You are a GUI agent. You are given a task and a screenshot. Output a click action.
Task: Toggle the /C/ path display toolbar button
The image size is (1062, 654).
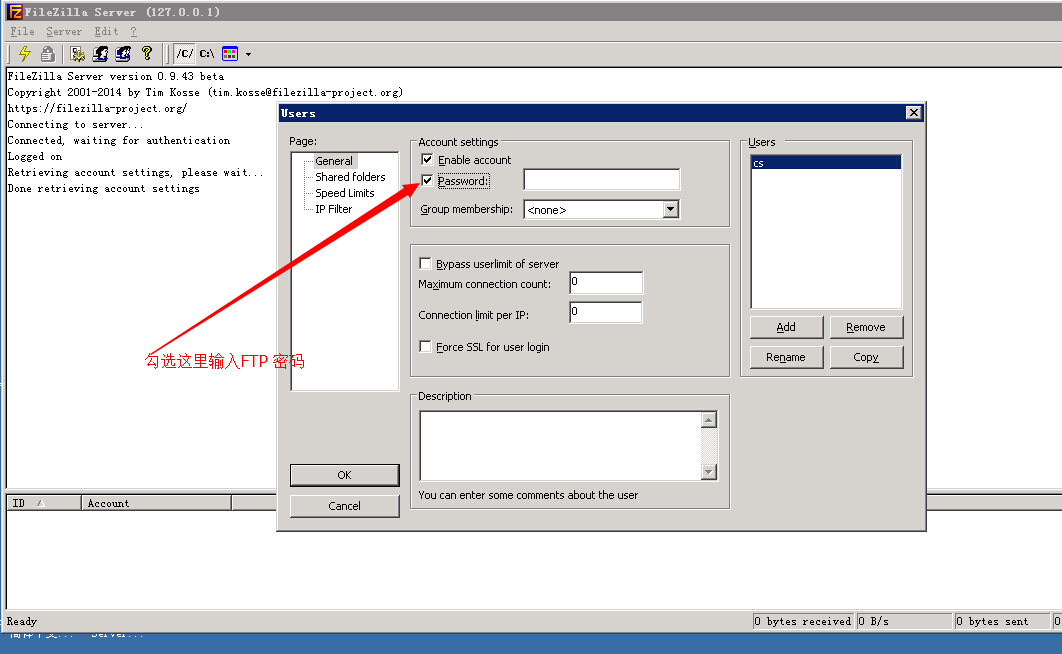pos(184,53)
